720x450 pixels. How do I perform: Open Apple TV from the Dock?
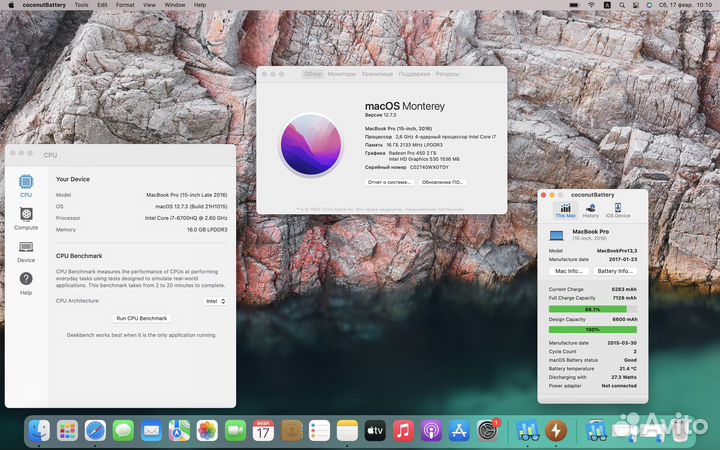(375, 431)
